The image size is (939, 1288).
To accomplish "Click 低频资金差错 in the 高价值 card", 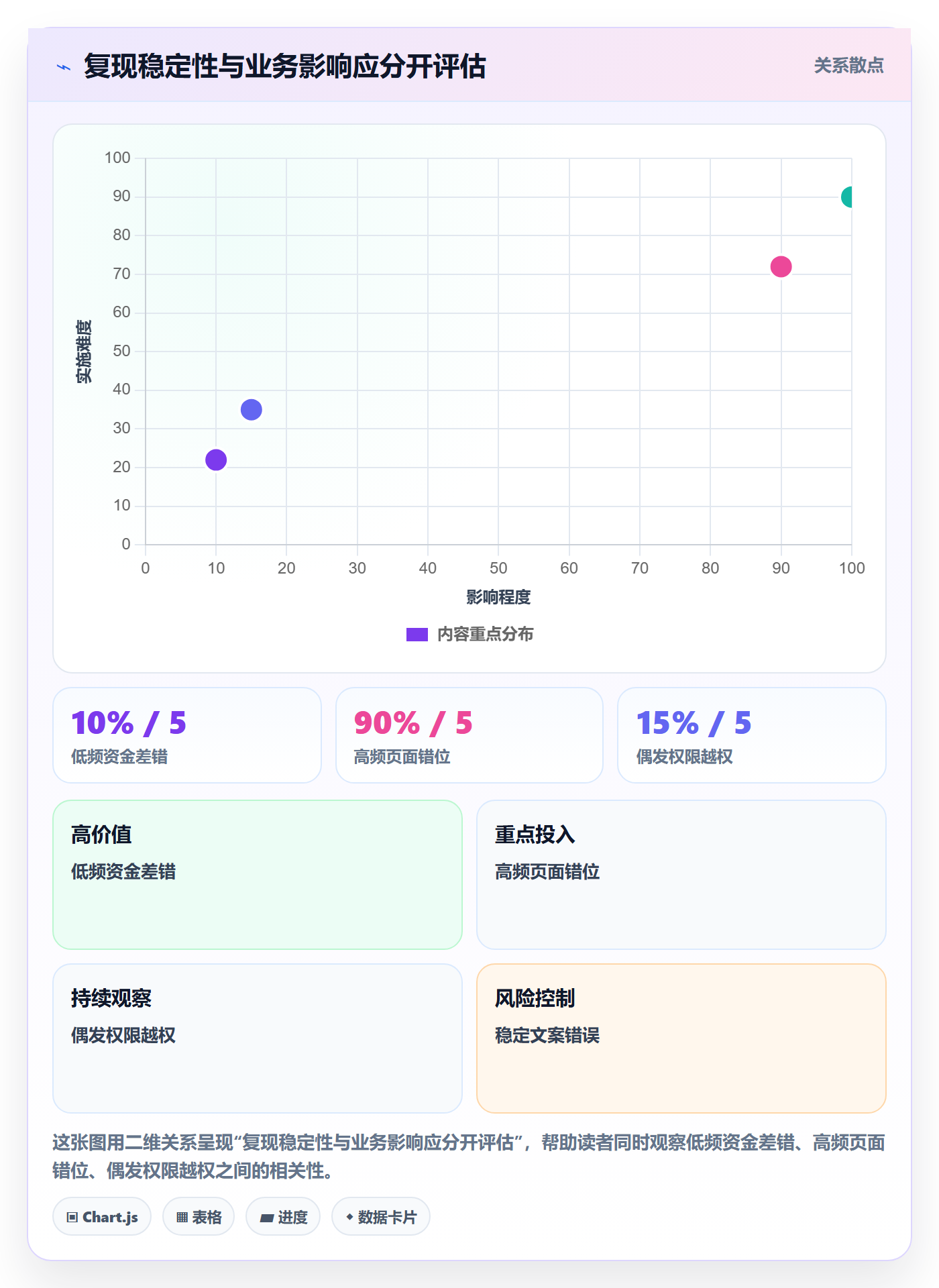I will point(123,871).
